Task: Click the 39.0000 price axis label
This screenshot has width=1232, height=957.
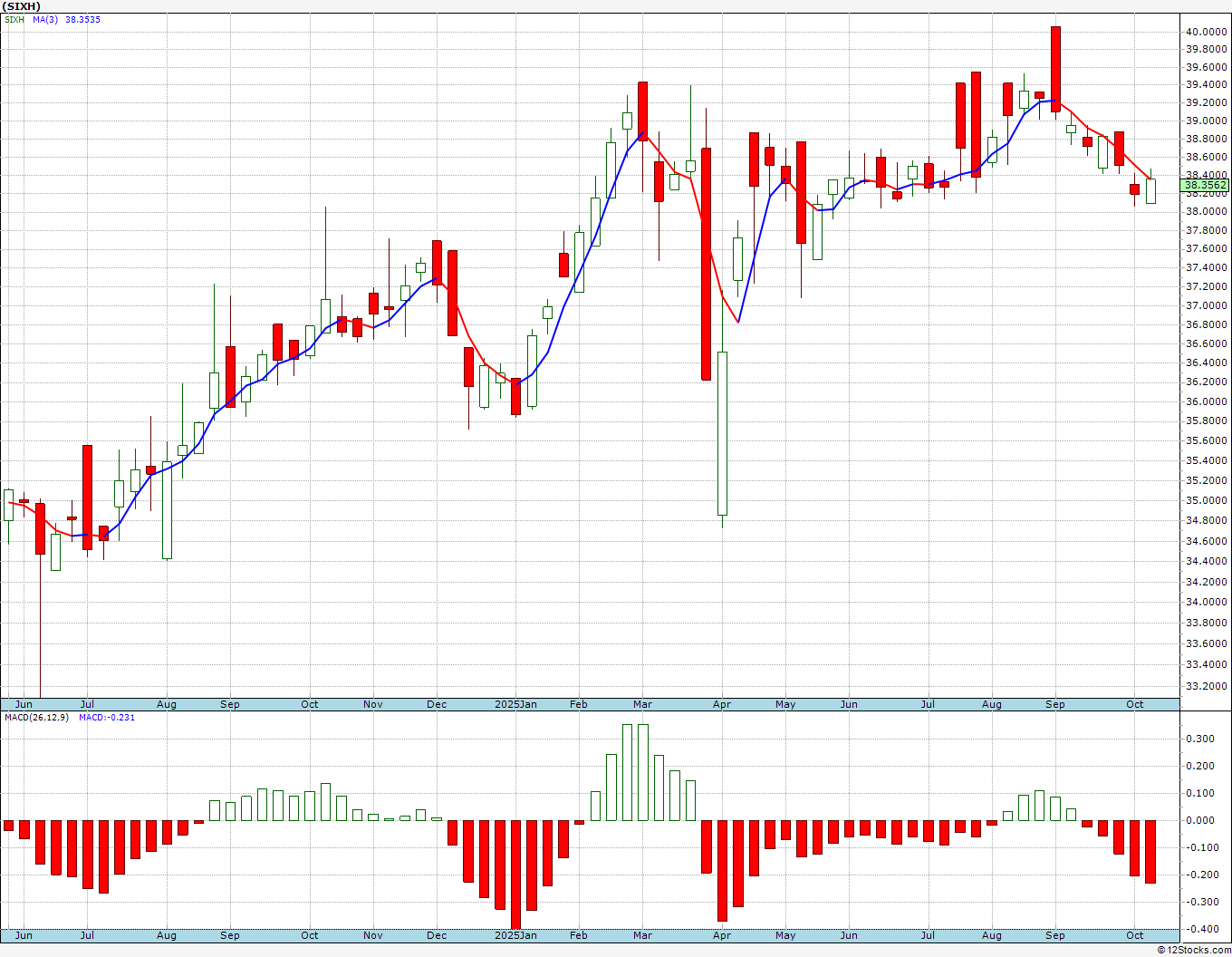Action: [1206, 121]
